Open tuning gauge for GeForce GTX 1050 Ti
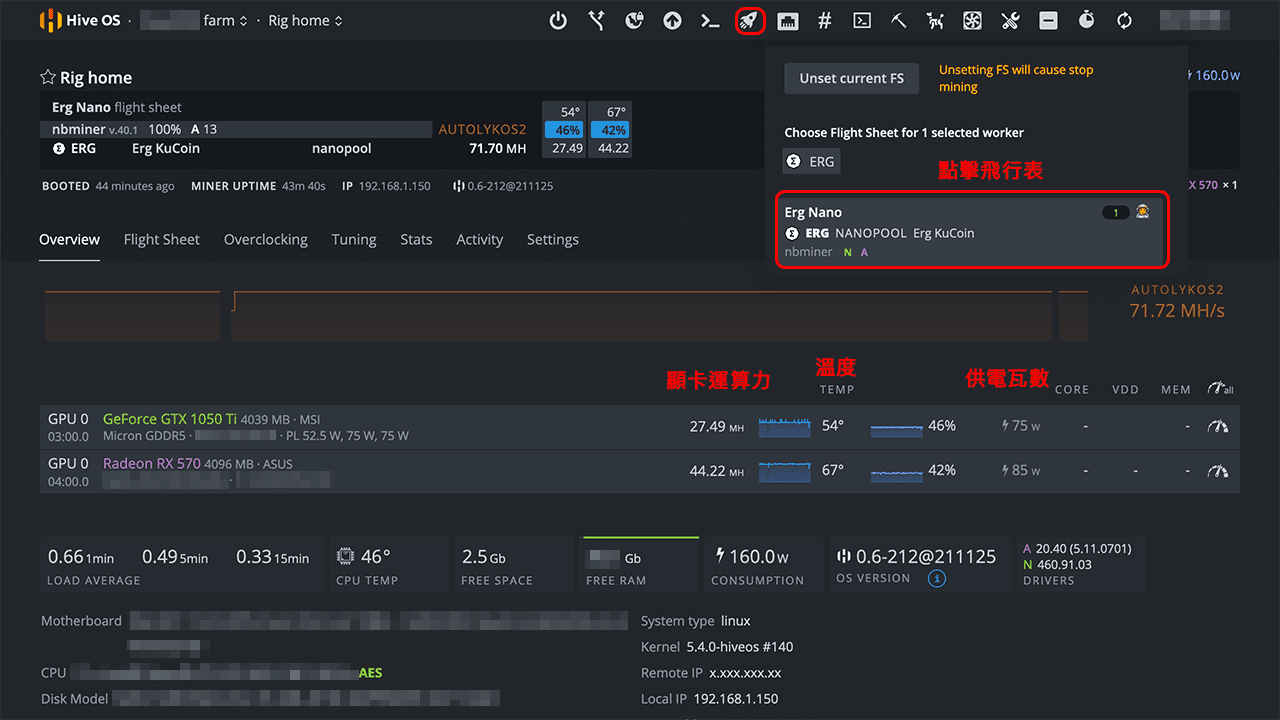Screen dimensions: 1280x720 tap(1217, 426)
